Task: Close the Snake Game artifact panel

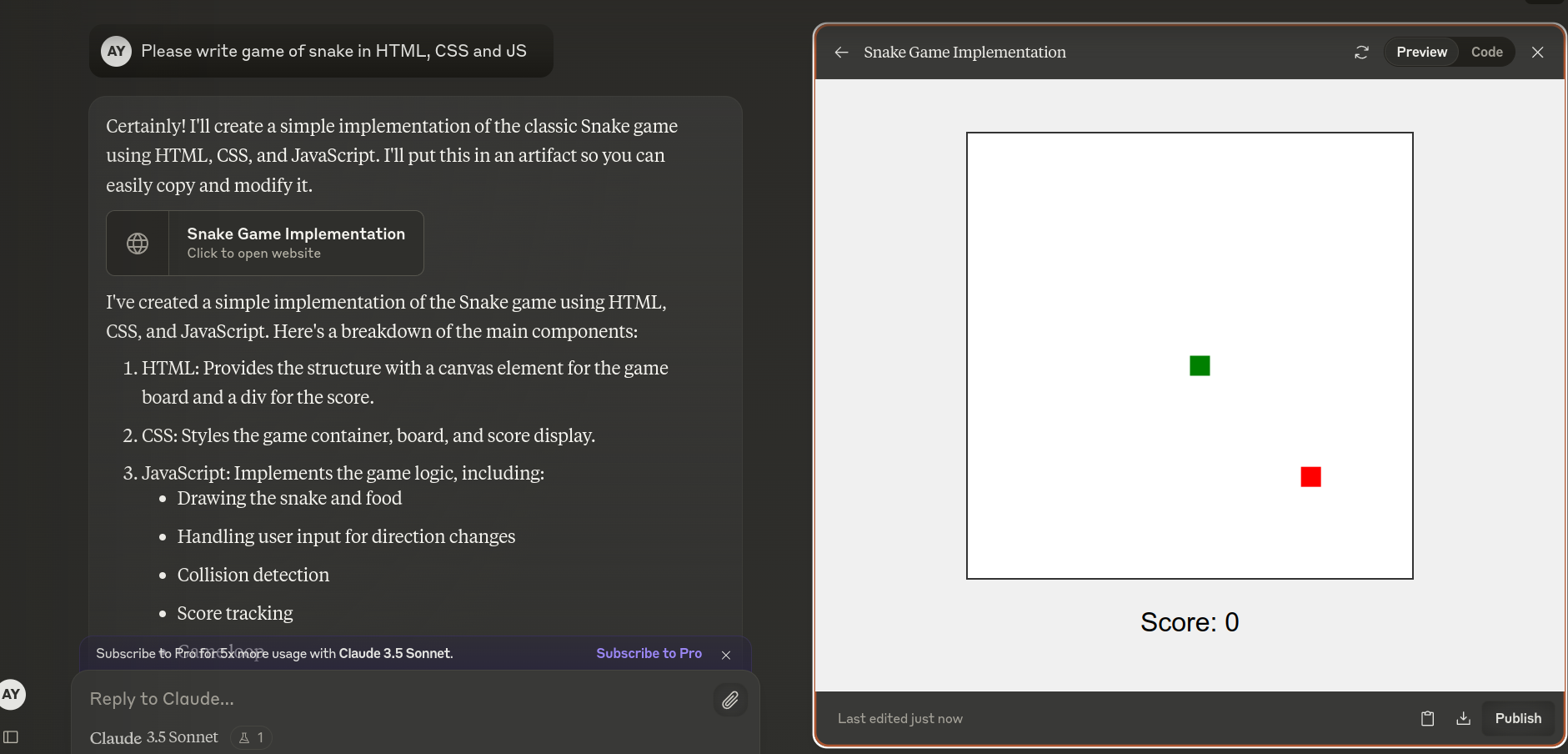Action: 1537,53
